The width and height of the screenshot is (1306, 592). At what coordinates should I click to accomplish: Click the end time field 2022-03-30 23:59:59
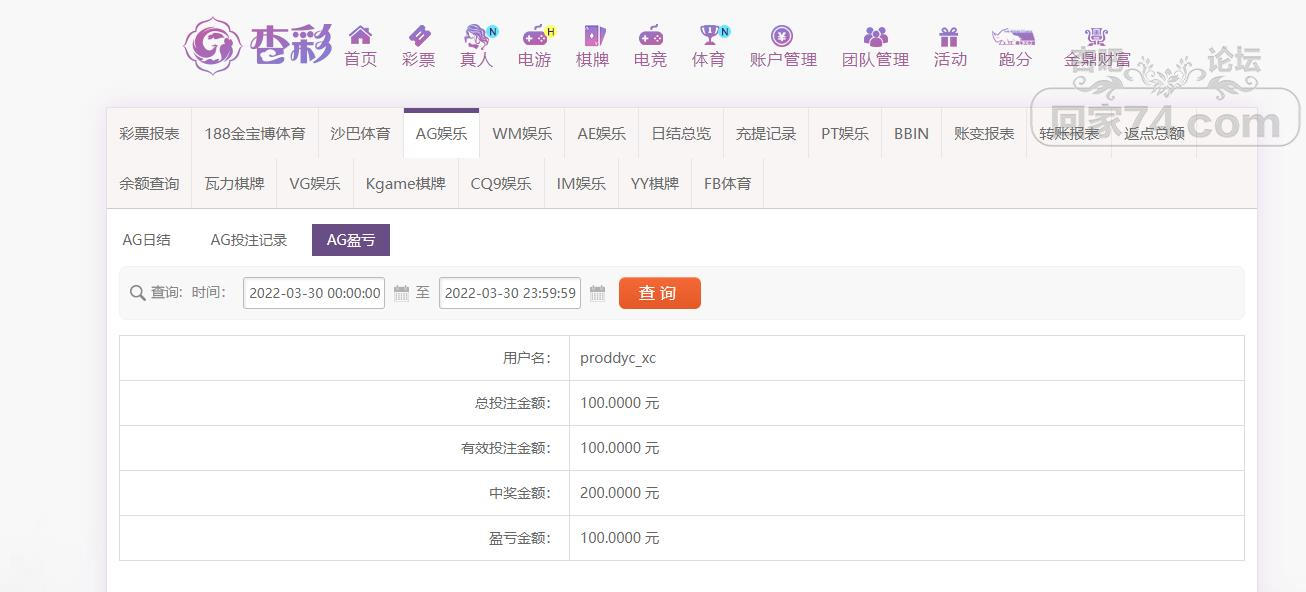tap(510, 293)
